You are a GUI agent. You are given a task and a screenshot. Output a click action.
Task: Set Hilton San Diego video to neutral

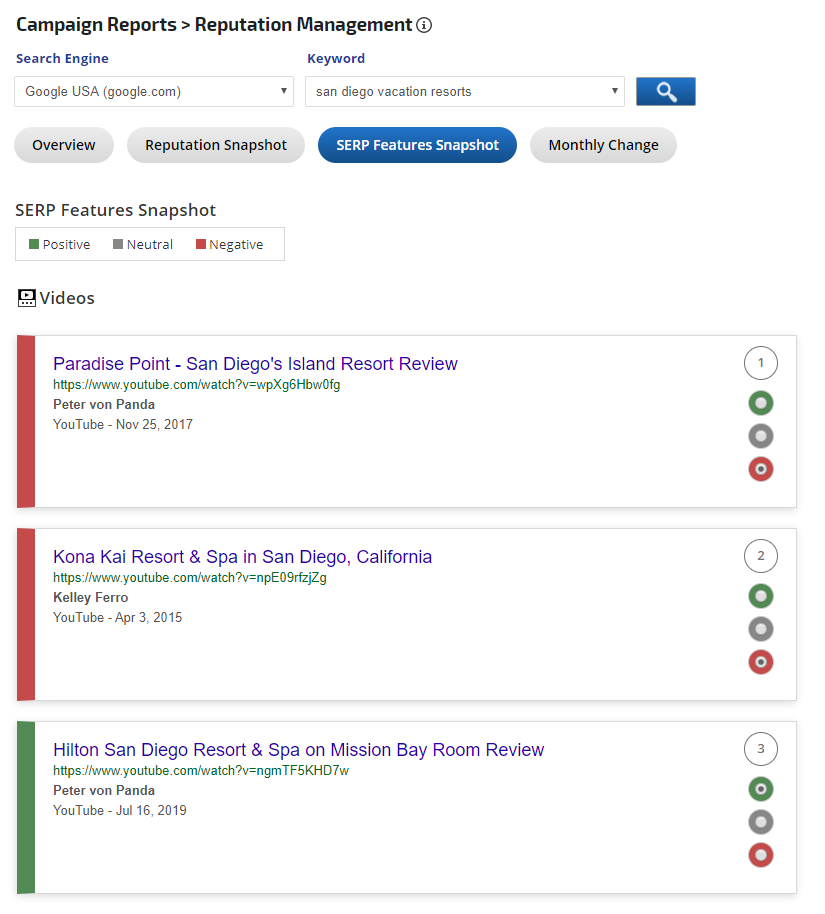(x=761, y=822)
